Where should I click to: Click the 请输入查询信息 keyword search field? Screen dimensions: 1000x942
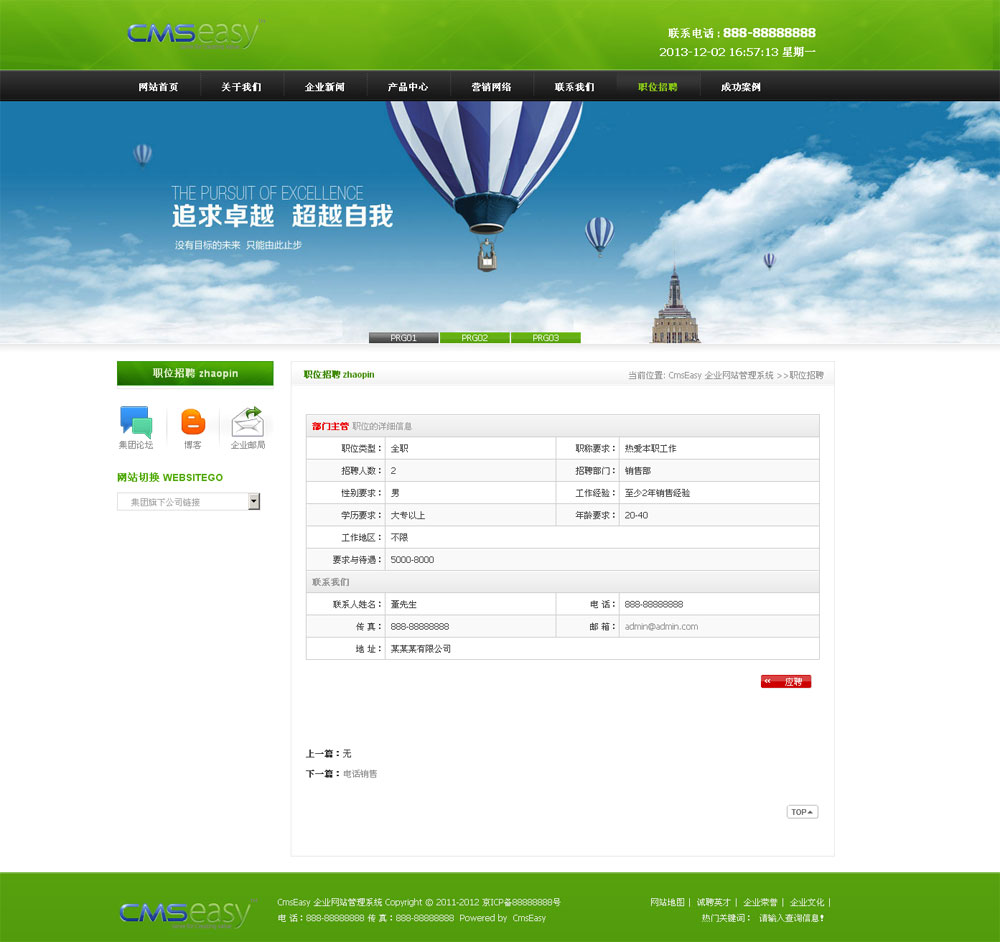791,918
